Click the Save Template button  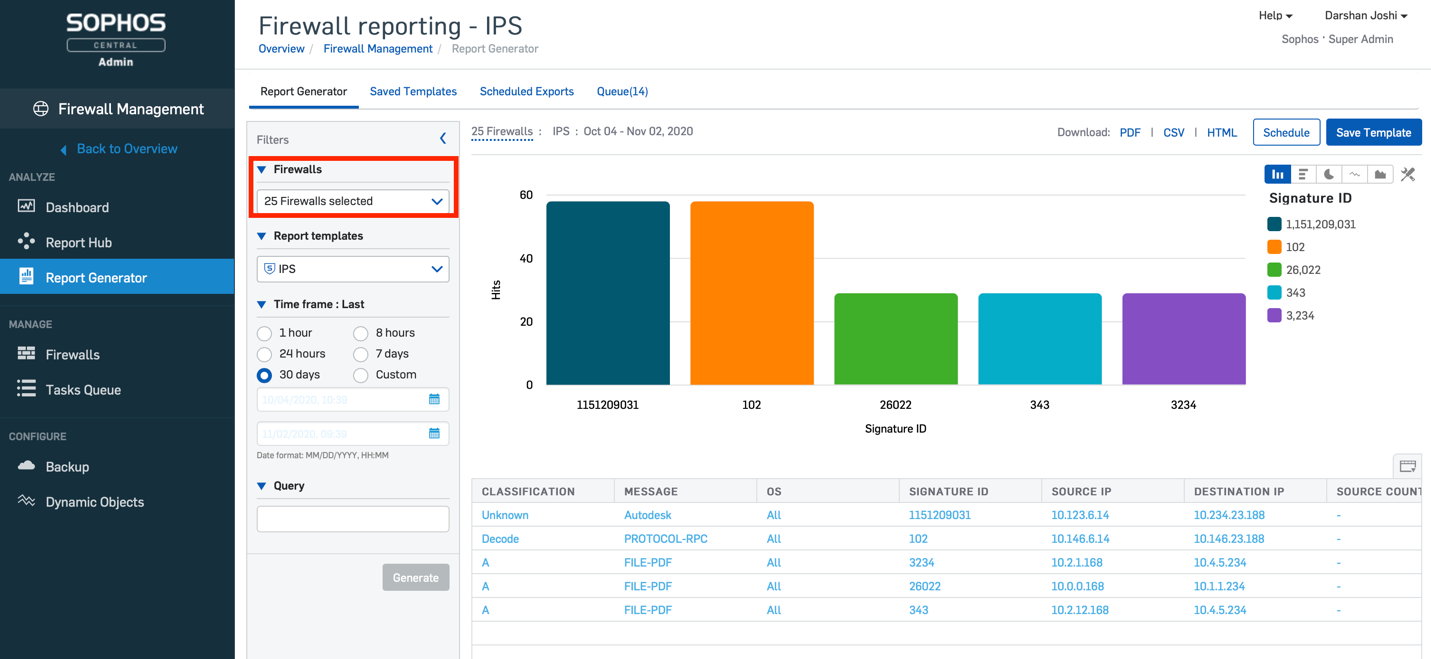tap(1373, 132)
